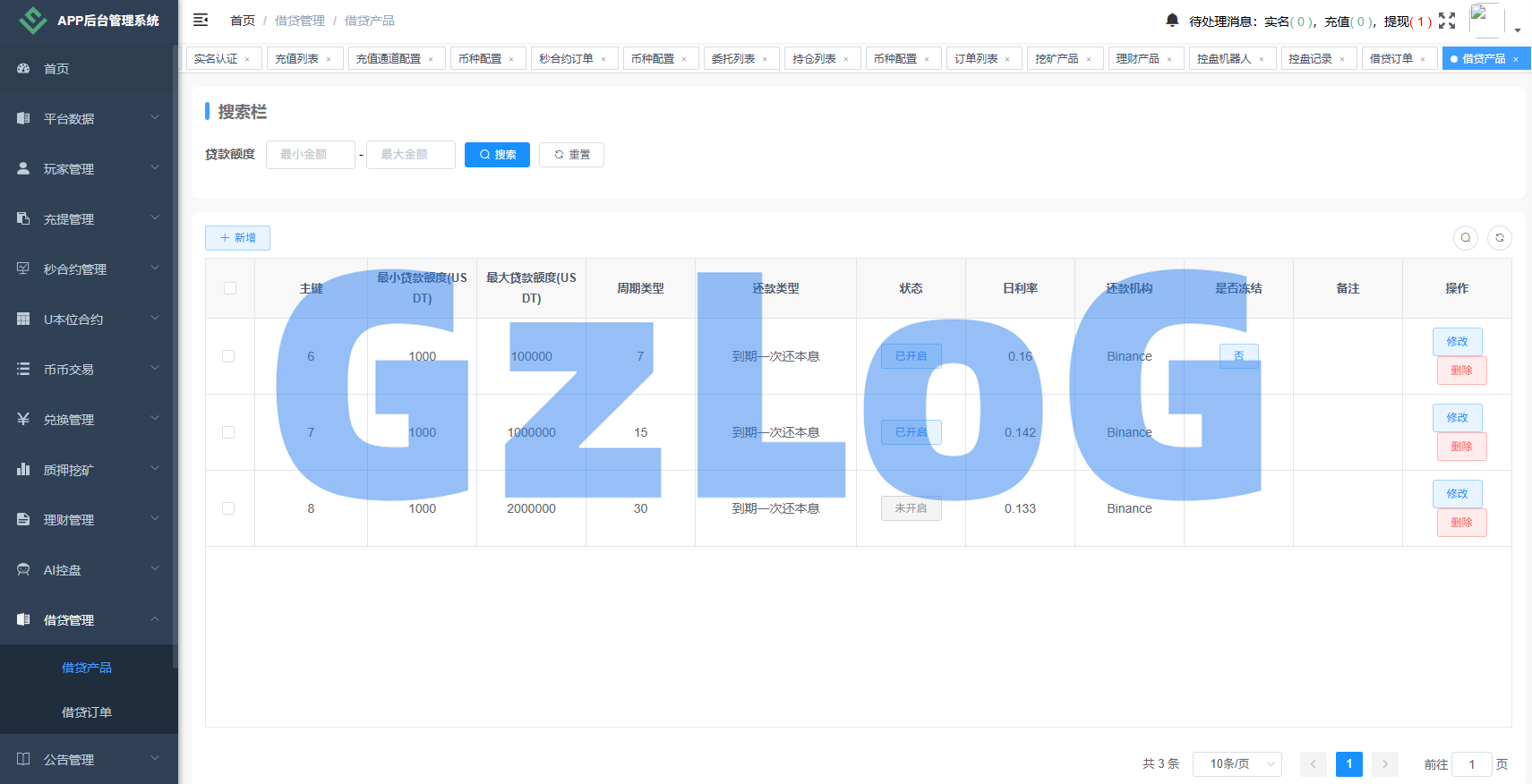Expand the 充提管理 menu chevron
The height and width of the screenshot is (784, 1532).
pos(155,217)
